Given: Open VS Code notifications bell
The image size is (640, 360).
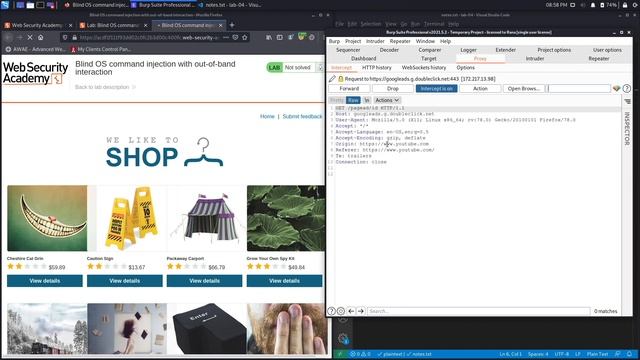Looking at the screenshot, I should coord(629,354).
